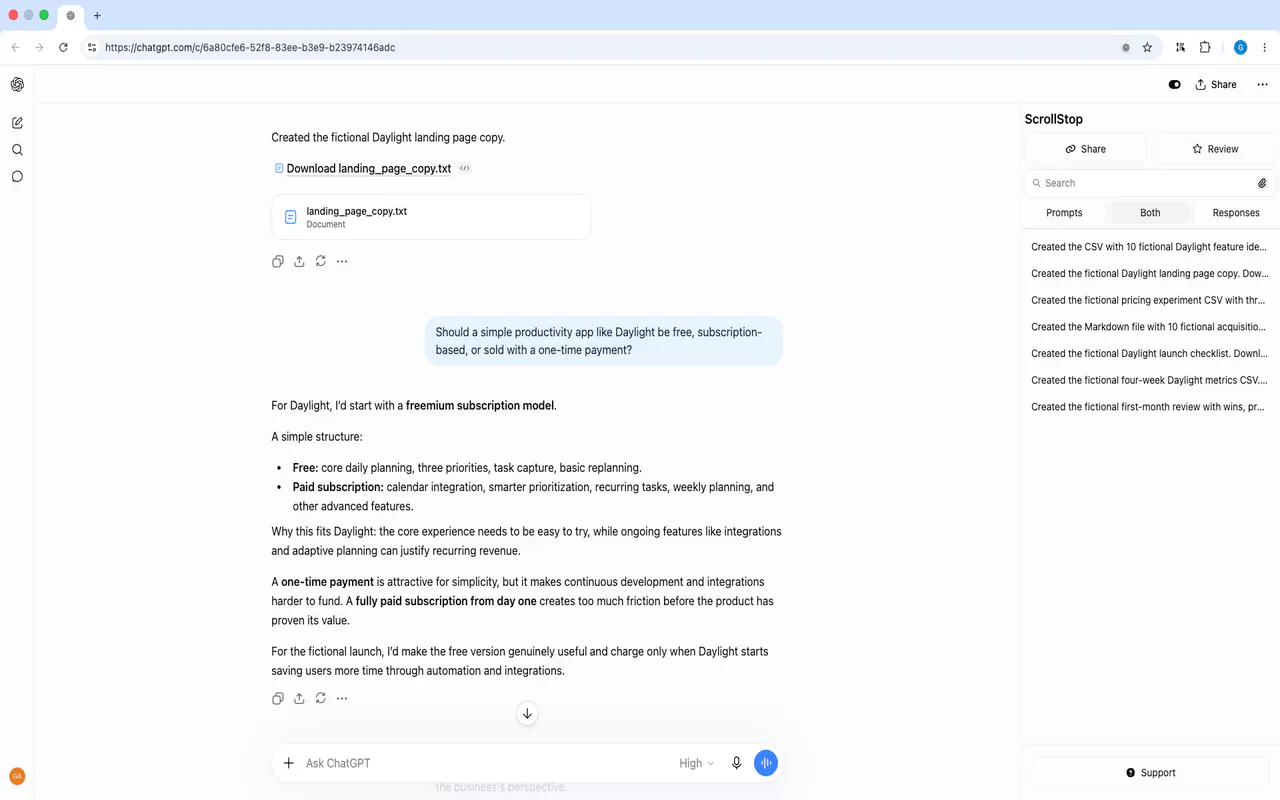Share the freemium subscription response via upload icon
This screenshot has height=800, width=1280.
(x=299, y=699)
